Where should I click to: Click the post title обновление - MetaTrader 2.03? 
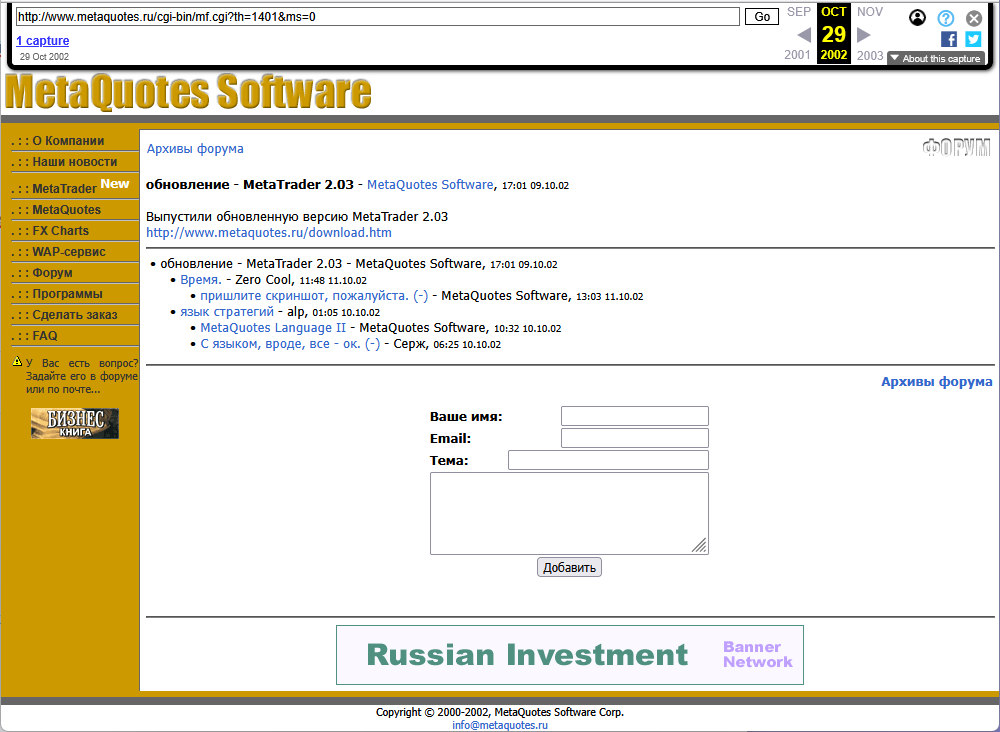point(249,185)
